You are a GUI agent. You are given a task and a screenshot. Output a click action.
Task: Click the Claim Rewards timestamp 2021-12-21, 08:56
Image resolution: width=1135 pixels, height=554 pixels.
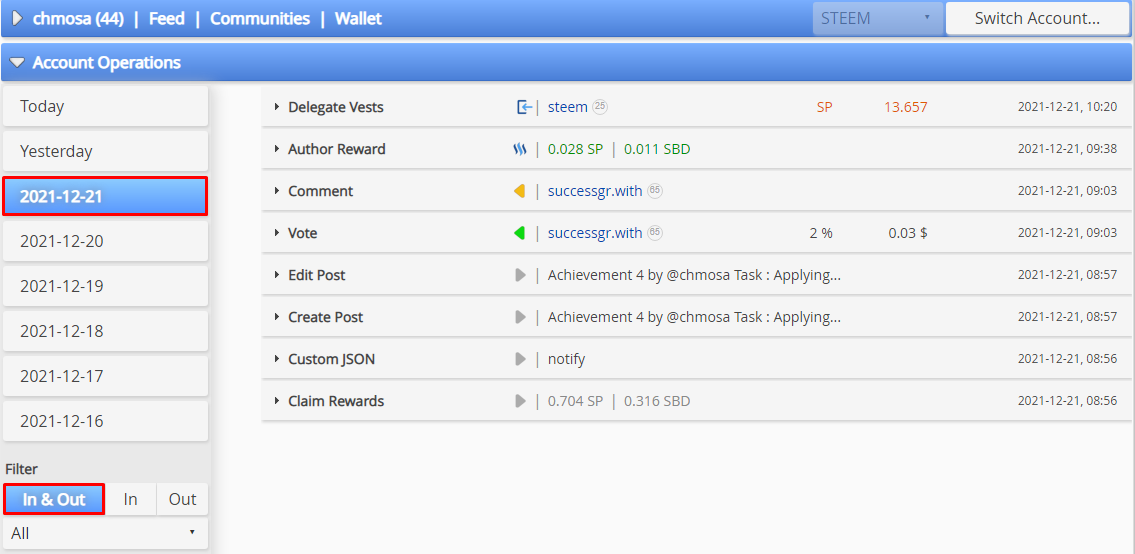click(x=1067, y=401)
